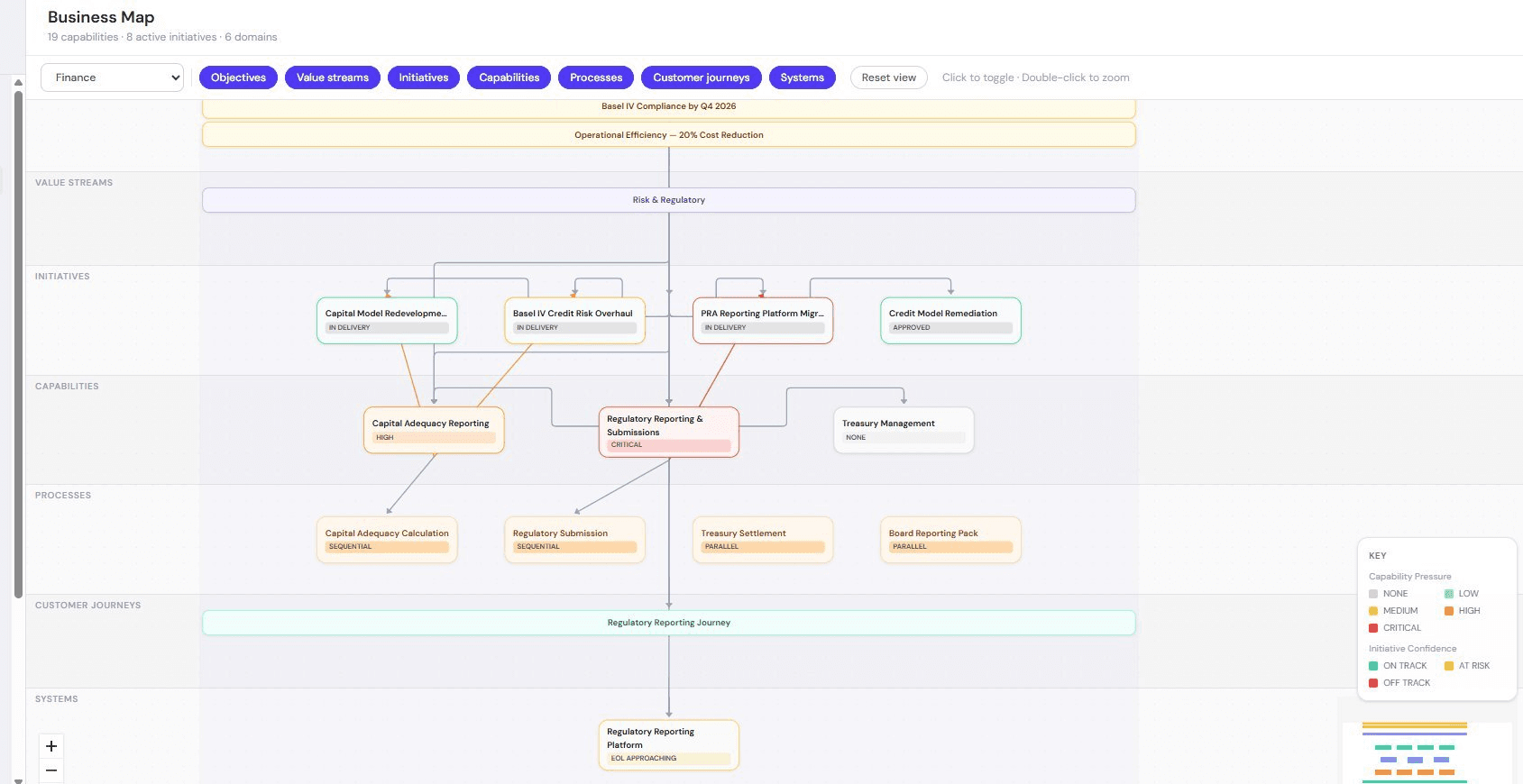This screenshot has height=784, width=1523.
Task: Select the Regulatory Submission process node
Action: [x=574, y=540]
